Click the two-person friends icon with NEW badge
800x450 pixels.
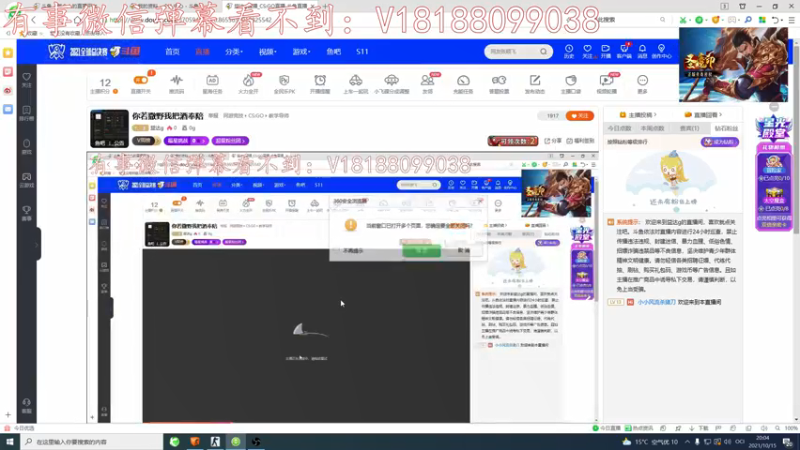tap(427, 81)
